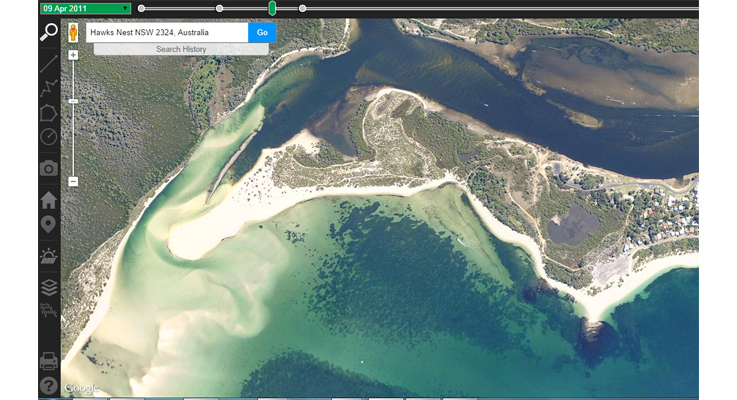Open the 09 Apr 2011 date dropdown
Viewport: 737px width, 400px height.
point(85,8)
